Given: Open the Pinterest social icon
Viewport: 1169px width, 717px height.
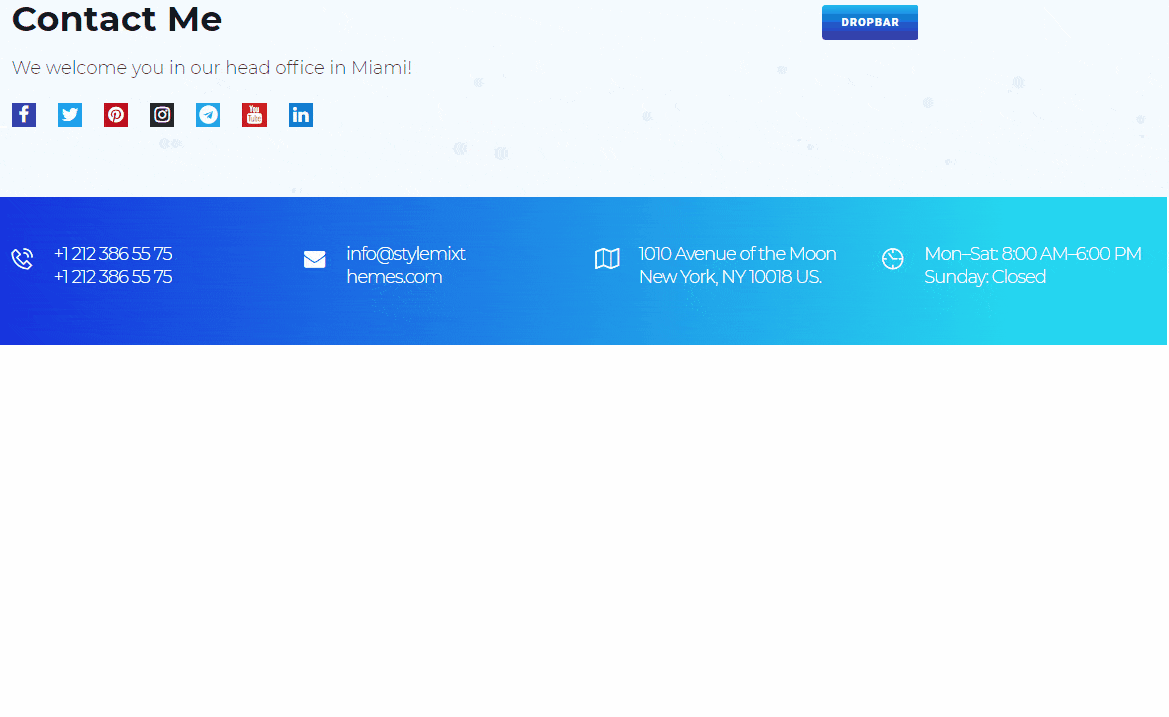Looking at the screenshot, I should [x=116, y=115].
